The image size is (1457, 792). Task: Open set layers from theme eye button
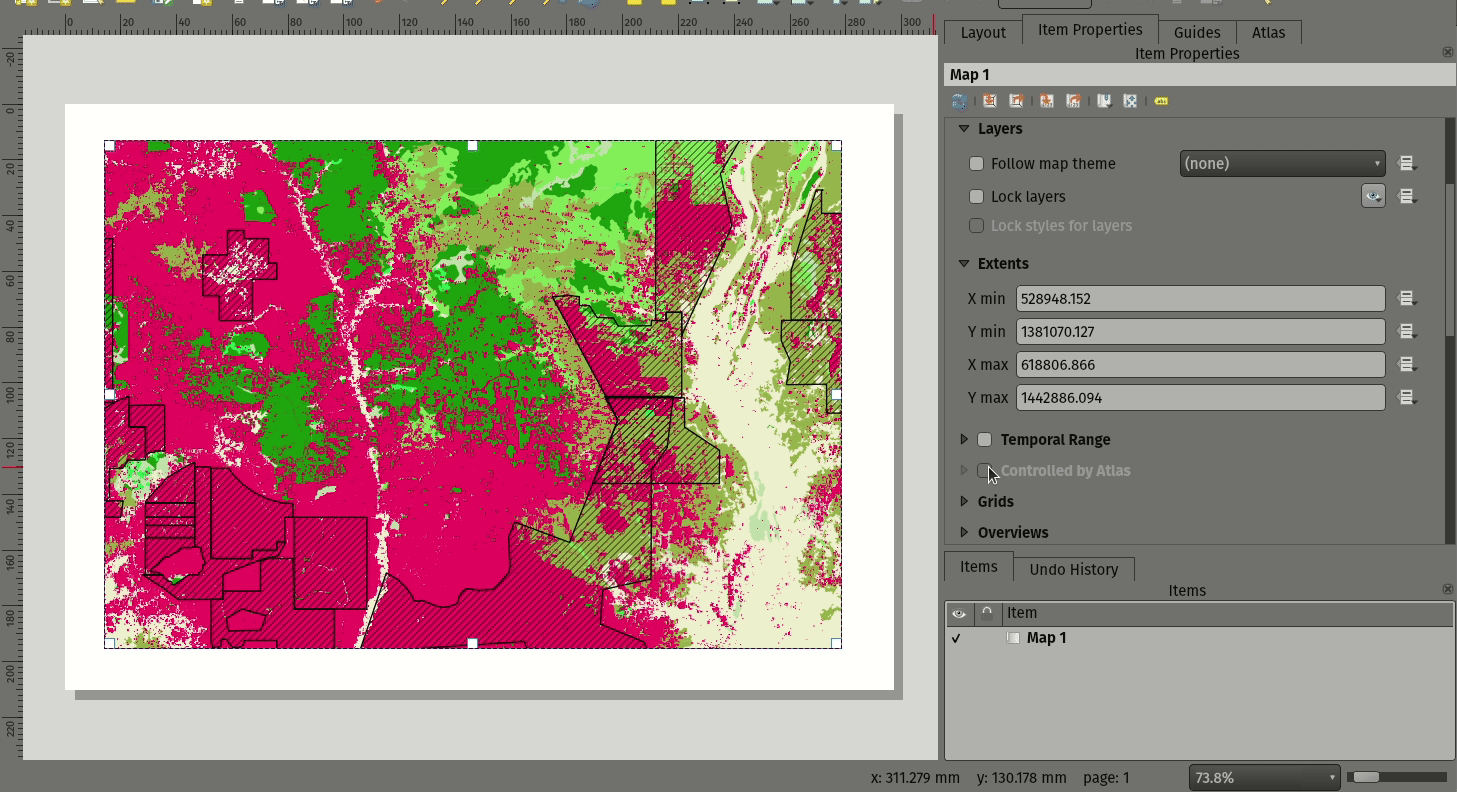pyautogui.click(x=1373, y=197)
